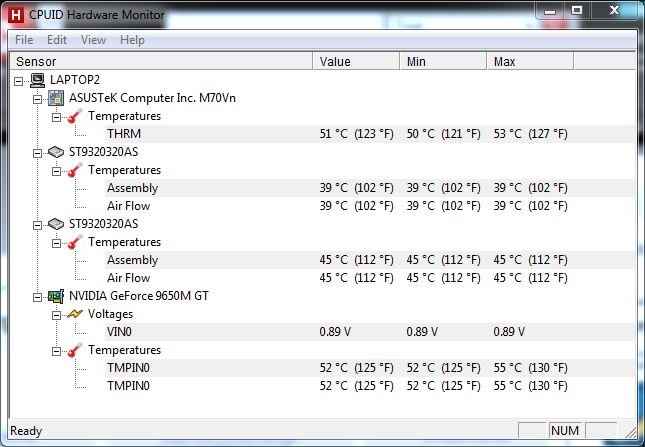Click the thermometer icon under NVIDIA GeForce
Image resolution: width=645 pixels, height=447 pixels.
click(76, 350)
